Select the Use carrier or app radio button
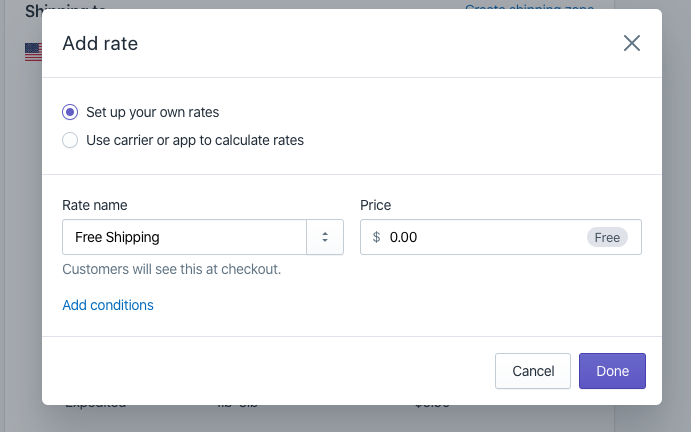 pyautogui.click(x=70, y=140)
